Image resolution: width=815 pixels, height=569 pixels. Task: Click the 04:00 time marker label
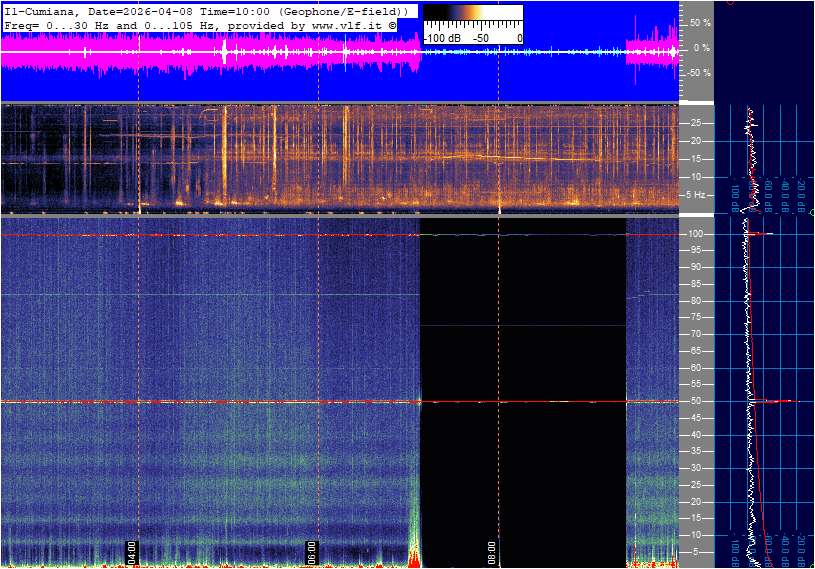pyautogui.click(x=131, y=553)
